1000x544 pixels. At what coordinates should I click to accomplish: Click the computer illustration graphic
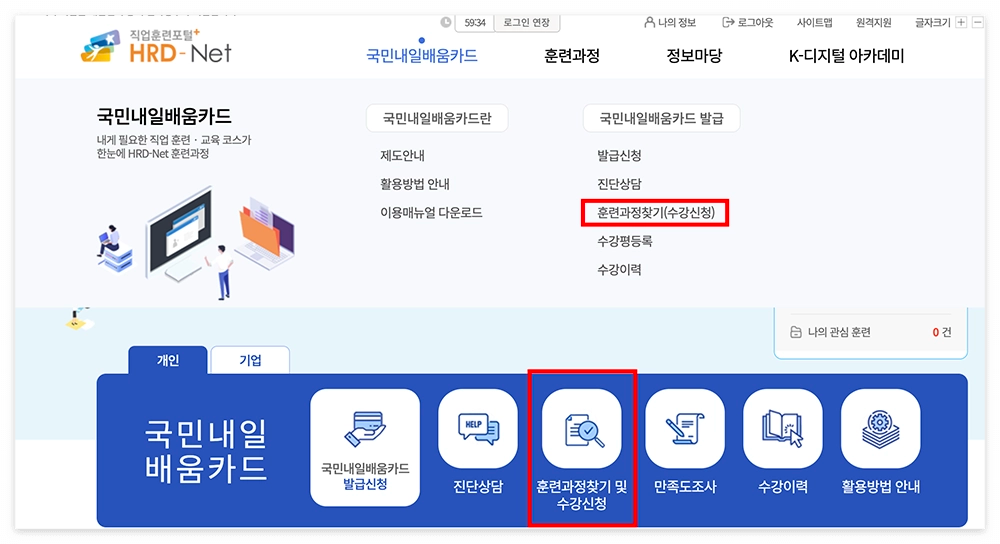coord(196,242)
